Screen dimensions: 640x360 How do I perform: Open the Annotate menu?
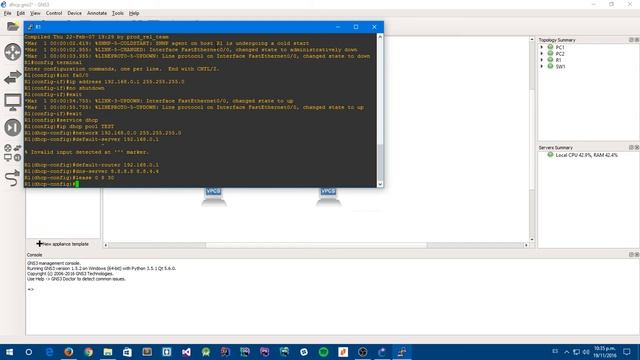tap(97, 13)
